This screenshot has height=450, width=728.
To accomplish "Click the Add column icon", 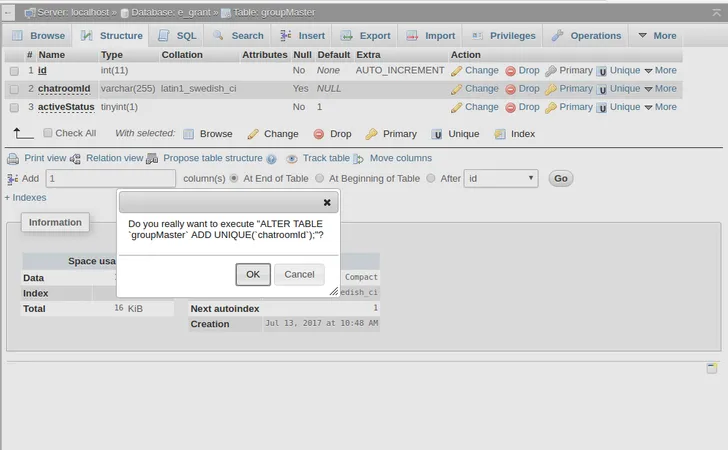I will tap(13, 179).
